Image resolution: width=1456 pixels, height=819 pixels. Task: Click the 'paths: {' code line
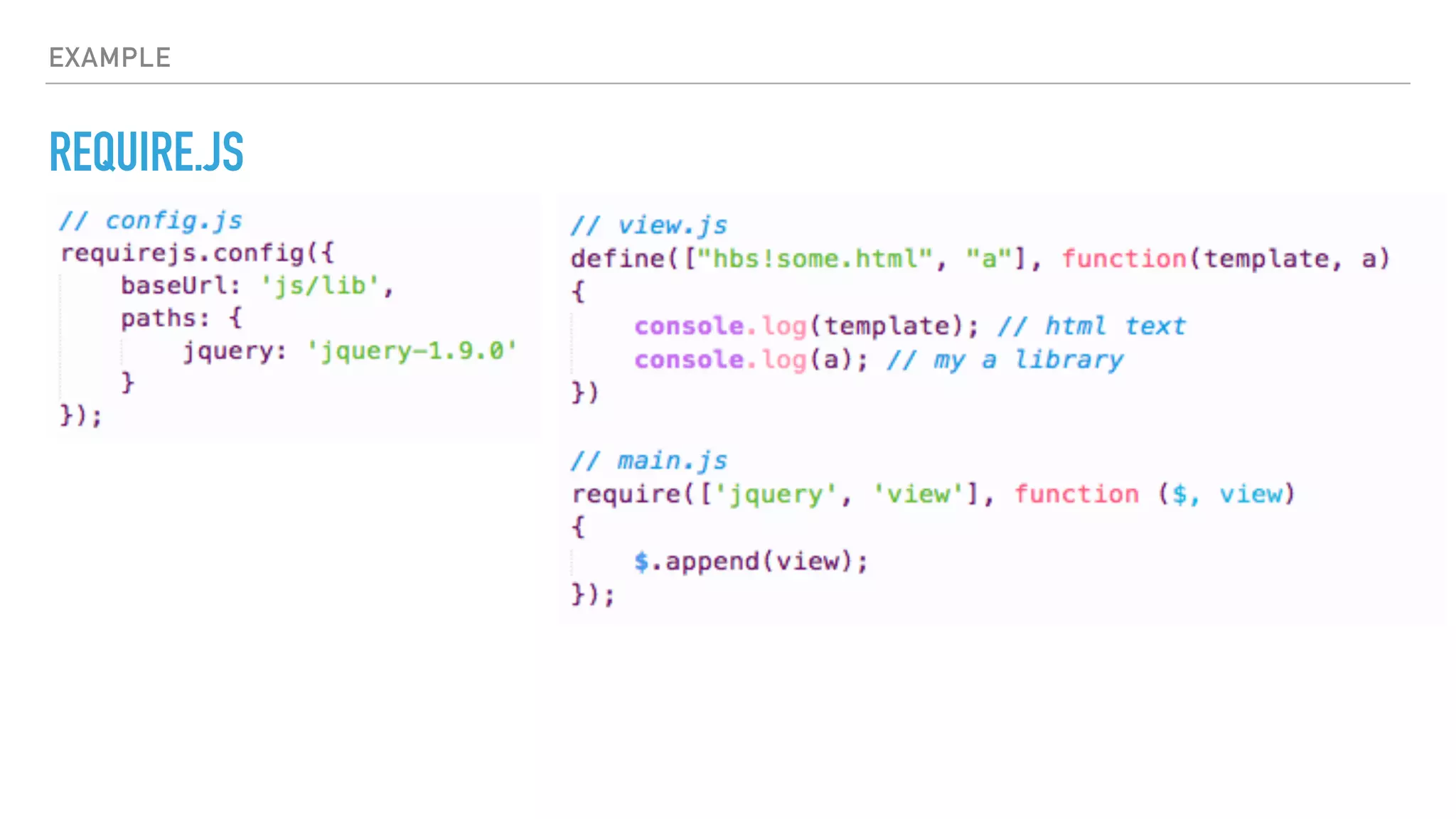point(181,318)
